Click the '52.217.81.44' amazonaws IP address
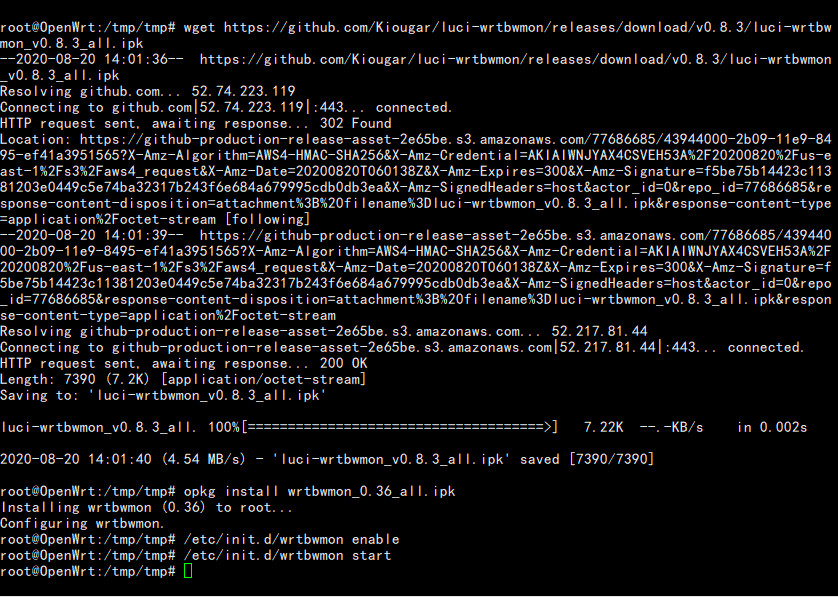Viewport: 838px width, 597px height. (x=599, y=331)
